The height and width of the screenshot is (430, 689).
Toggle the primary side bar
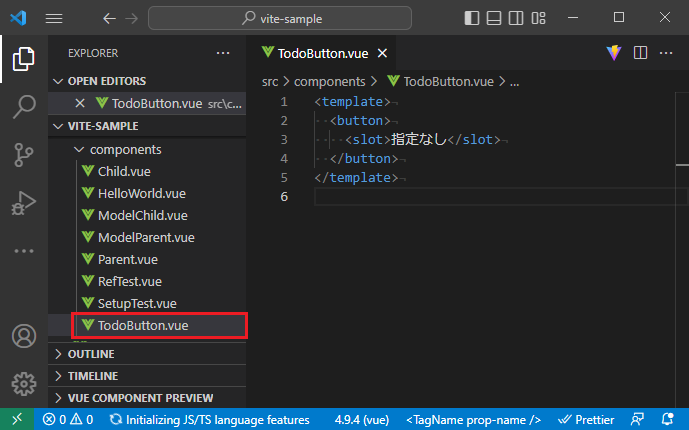pos(471,18)
